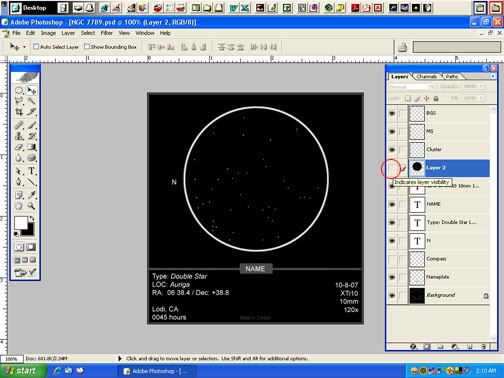Toggle the File Browser palette button
Screen dimensions: 504x378
402,47
